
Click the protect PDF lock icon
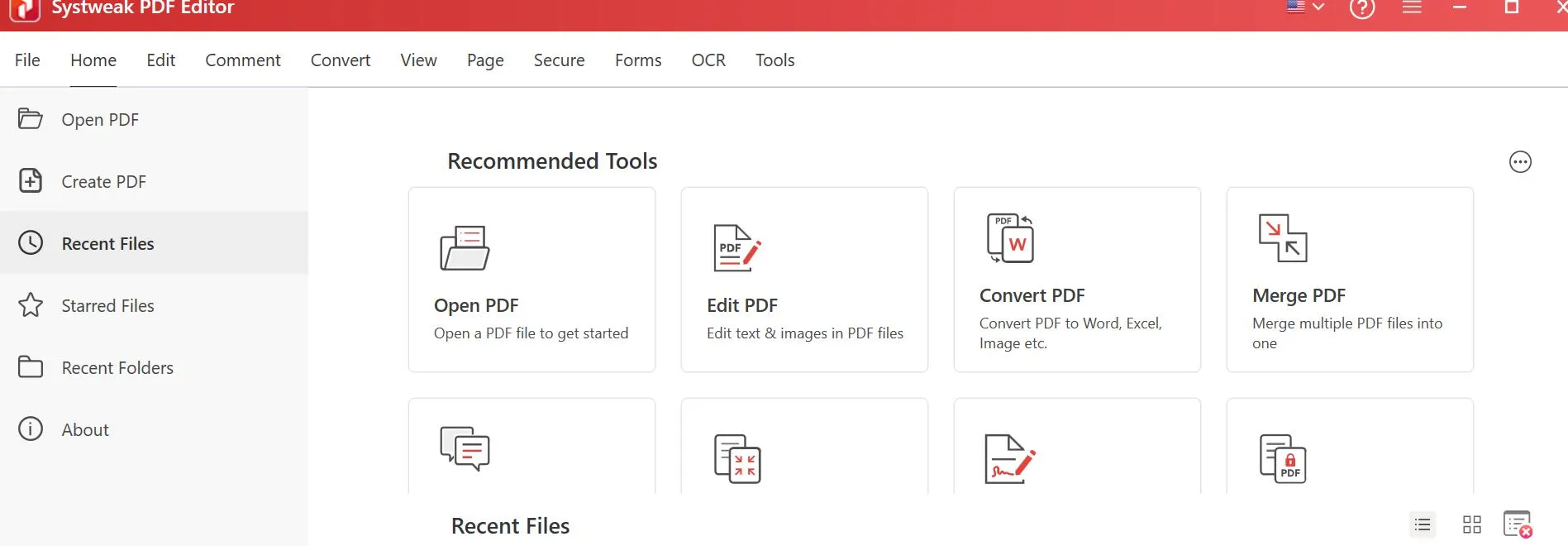click(x=1283, y=459)
